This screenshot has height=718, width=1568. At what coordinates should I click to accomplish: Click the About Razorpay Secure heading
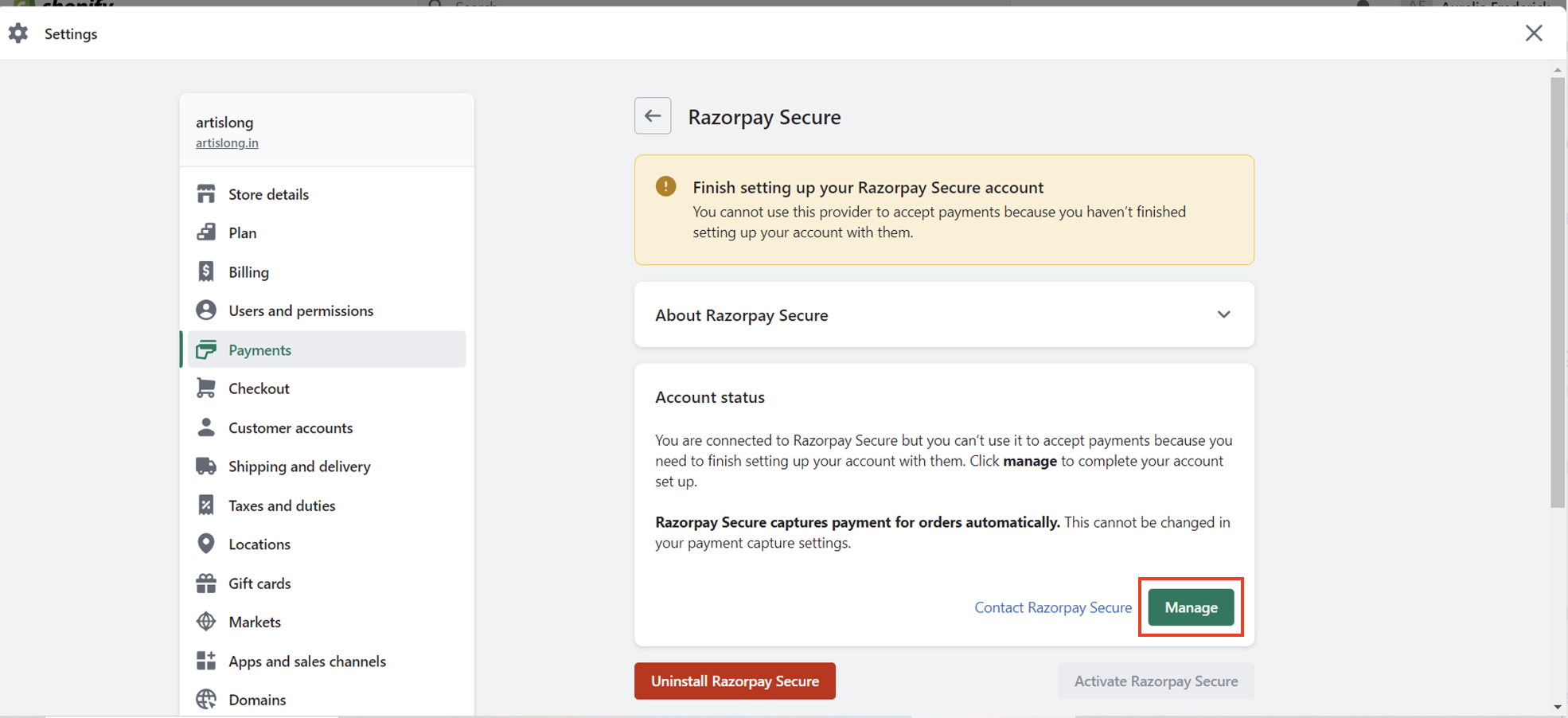tap(742, 315)
